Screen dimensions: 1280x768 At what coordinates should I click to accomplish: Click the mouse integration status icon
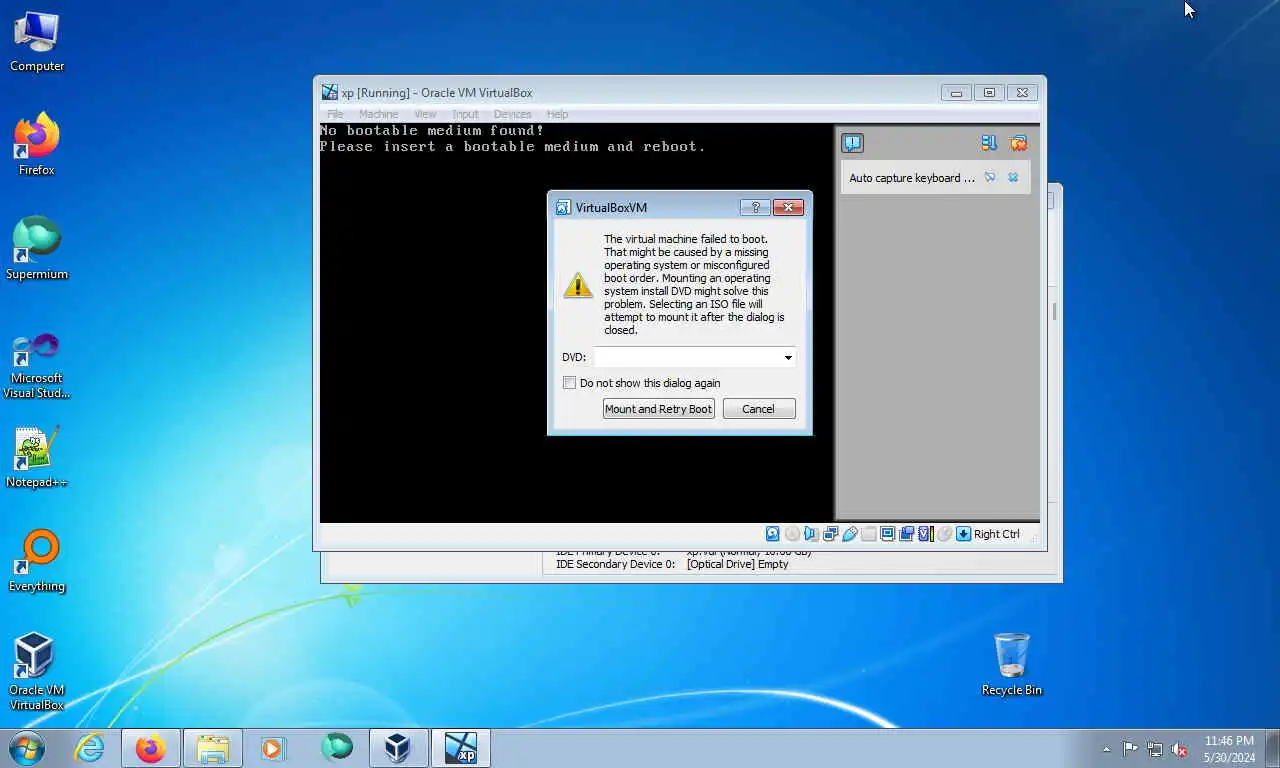[x=945, y=534]
